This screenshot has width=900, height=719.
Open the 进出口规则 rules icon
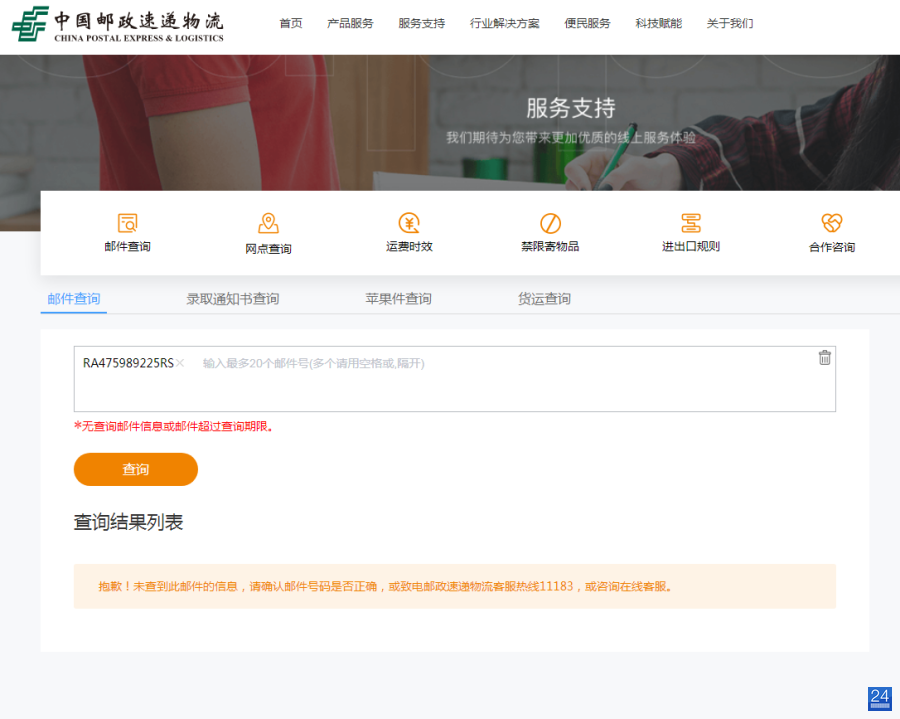click(690, 223)
